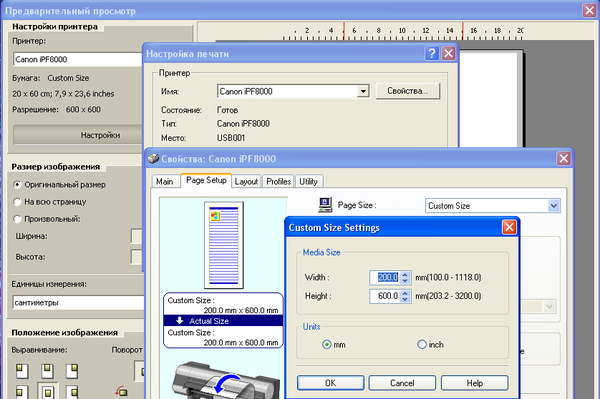
Task: Select Произвольный size radio option
Action: tap(17, 219)
